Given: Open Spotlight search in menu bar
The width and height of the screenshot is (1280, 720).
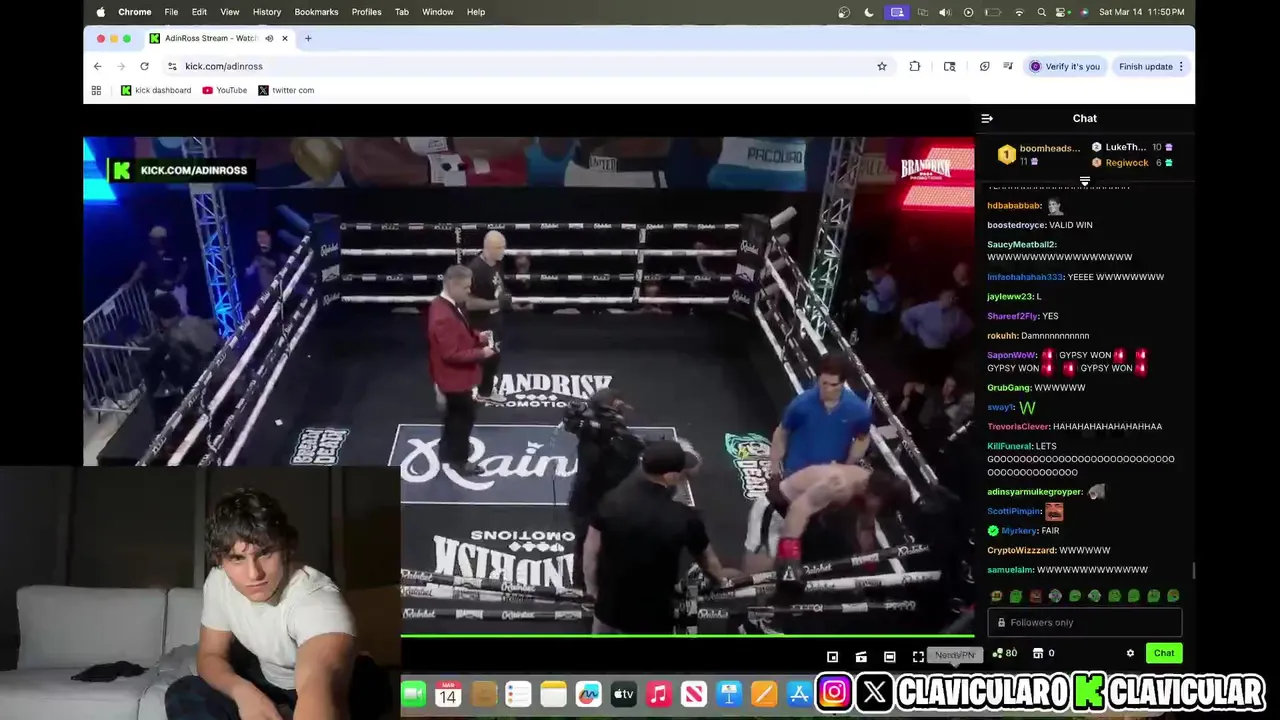Looking at the screenshot, I should pyautogui.click(x=1041, y=12).
